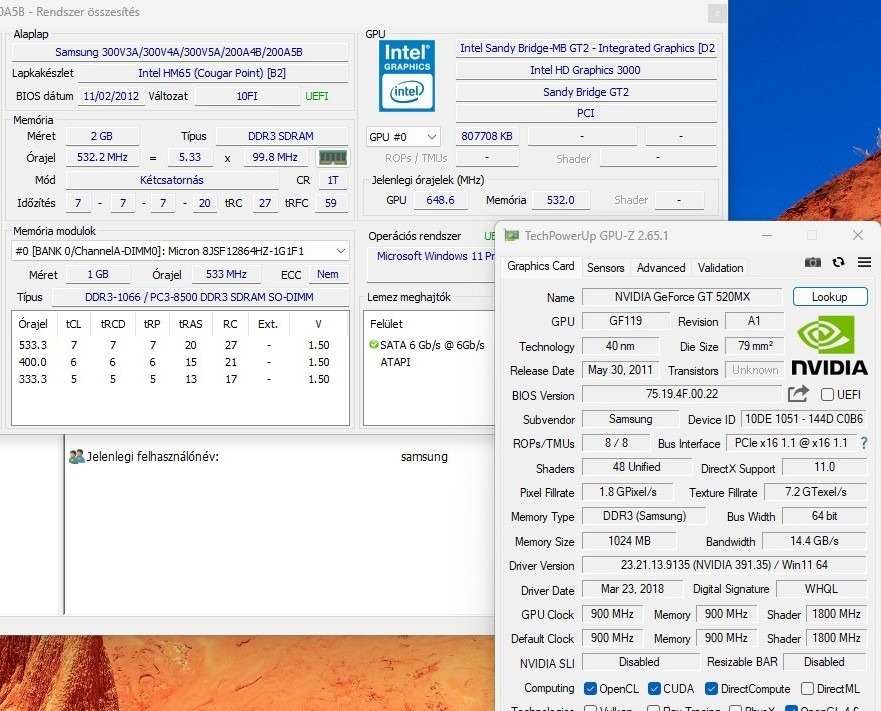The width and height of the screenshot is (881, 711).
Task: Click the BIOS date 11/02/2012 field
Action: pos(111,96)
